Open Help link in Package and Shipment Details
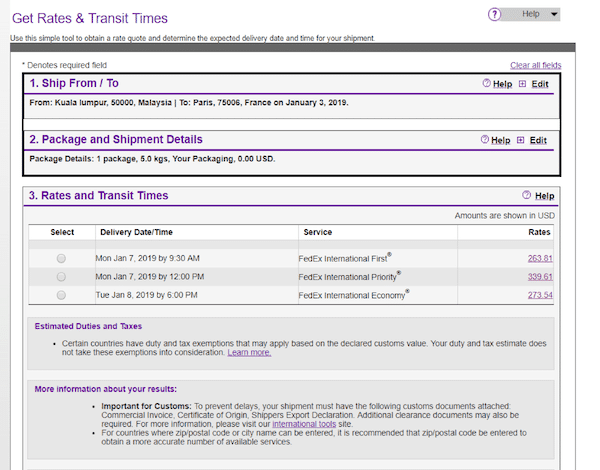Screen dimensions: 600x470 click(501, 140)
